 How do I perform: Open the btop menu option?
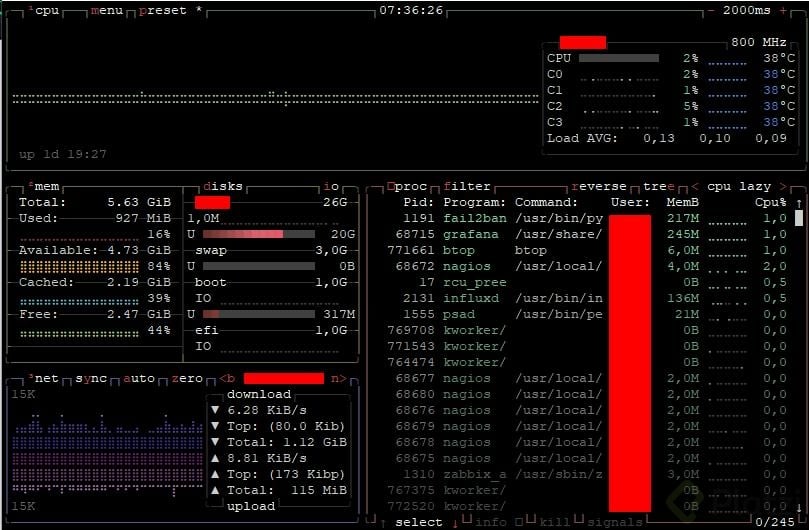tap(107, 10)
